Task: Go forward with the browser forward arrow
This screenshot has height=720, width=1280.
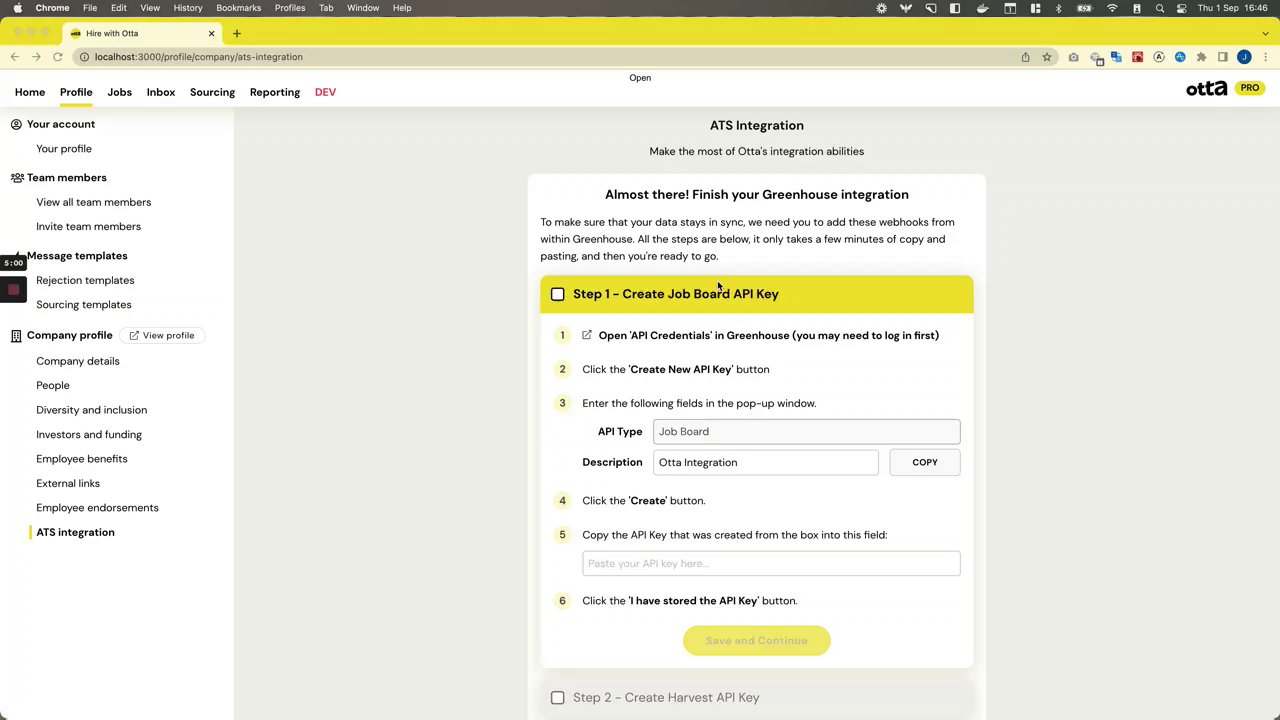Action: click(36, 57)
